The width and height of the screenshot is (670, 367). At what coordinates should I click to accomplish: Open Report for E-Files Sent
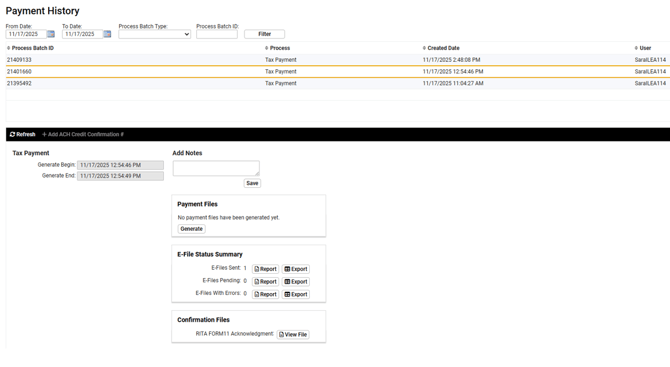point(265,269)
